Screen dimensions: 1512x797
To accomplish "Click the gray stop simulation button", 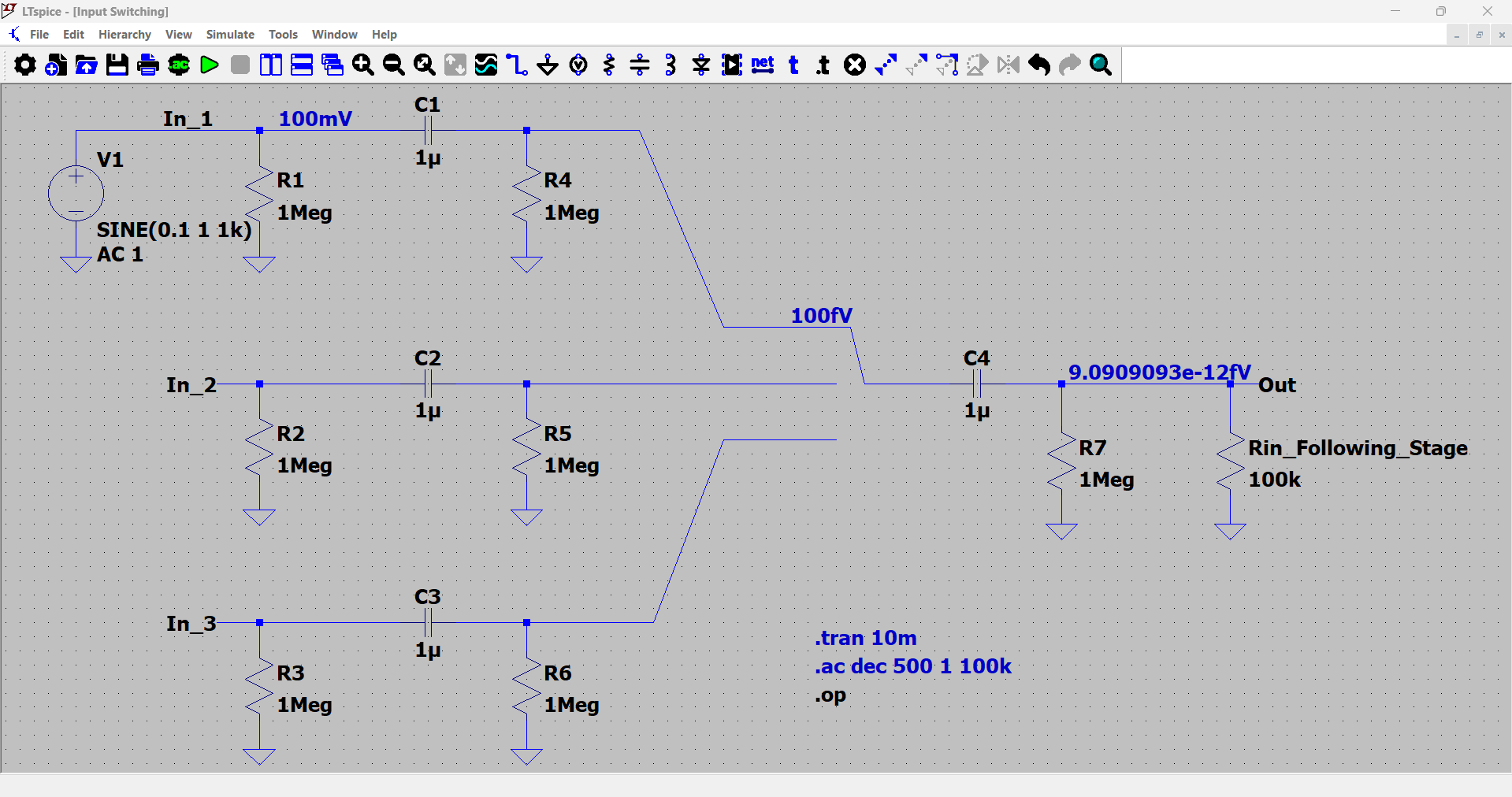I will (240, 65).
